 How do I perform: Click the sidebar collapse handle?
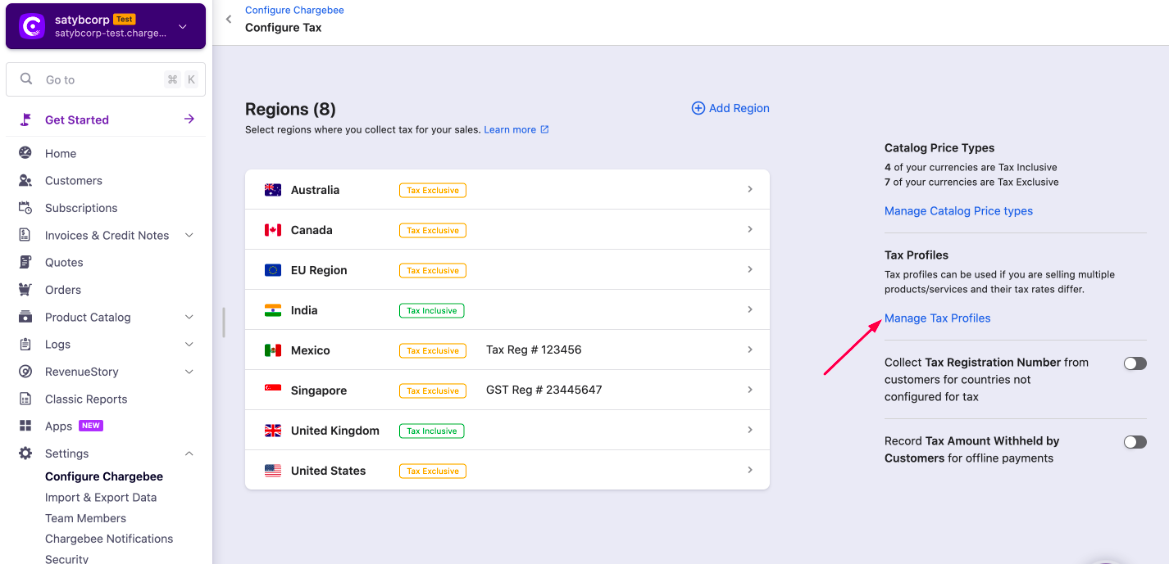coord(223,322)
